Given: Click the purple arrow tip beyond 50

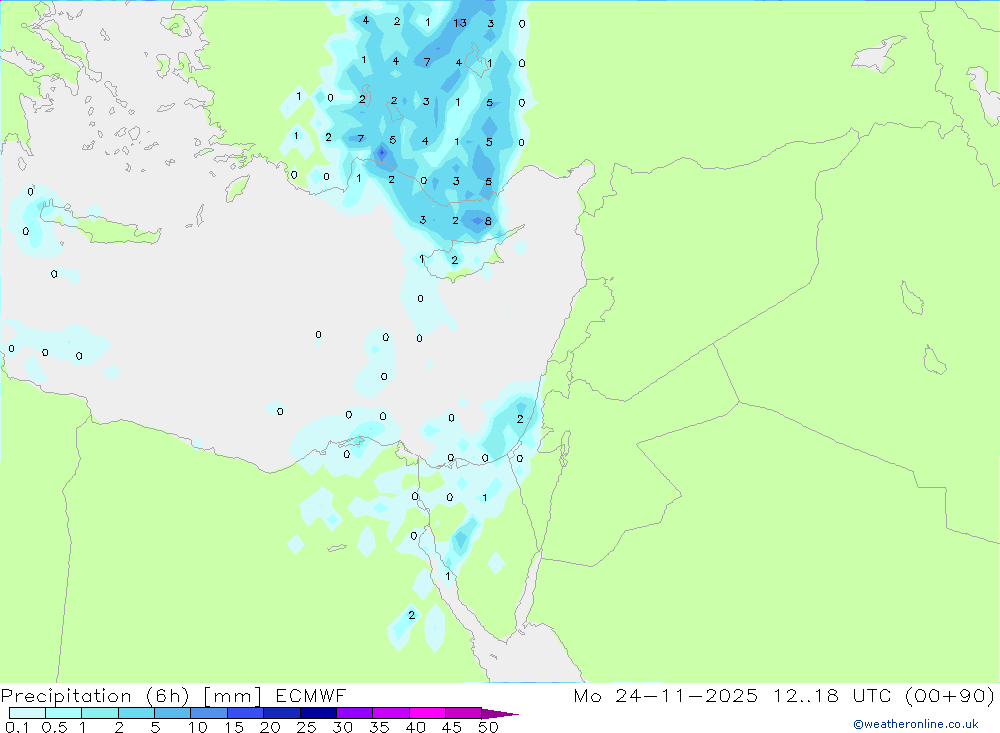Looking at the screenshot, I should pyautogui.click(x=499, y=714).
